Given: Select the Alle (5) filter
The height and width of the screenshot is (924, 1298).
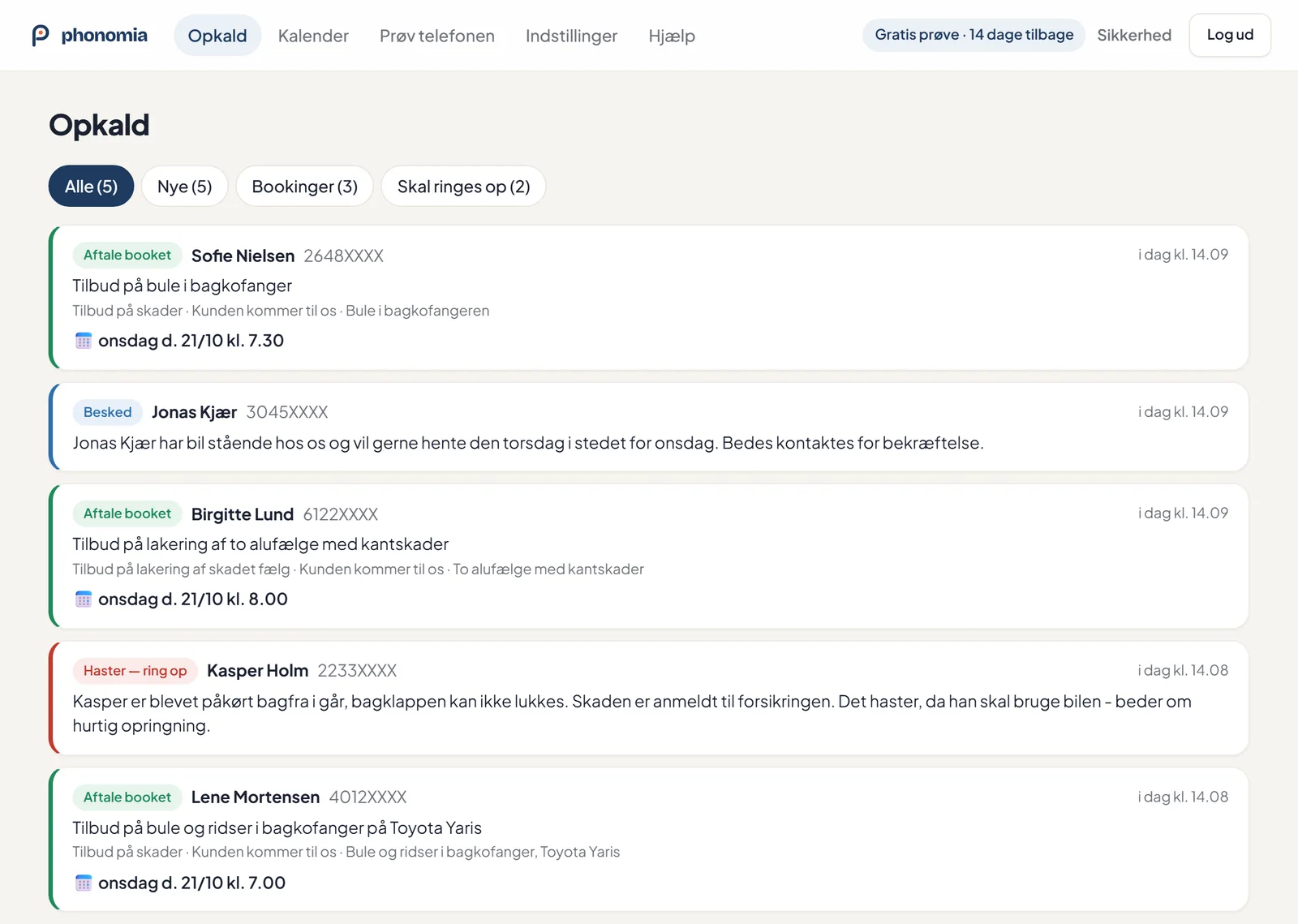Looking at the screenshot, I should click(x=91, y=187).
